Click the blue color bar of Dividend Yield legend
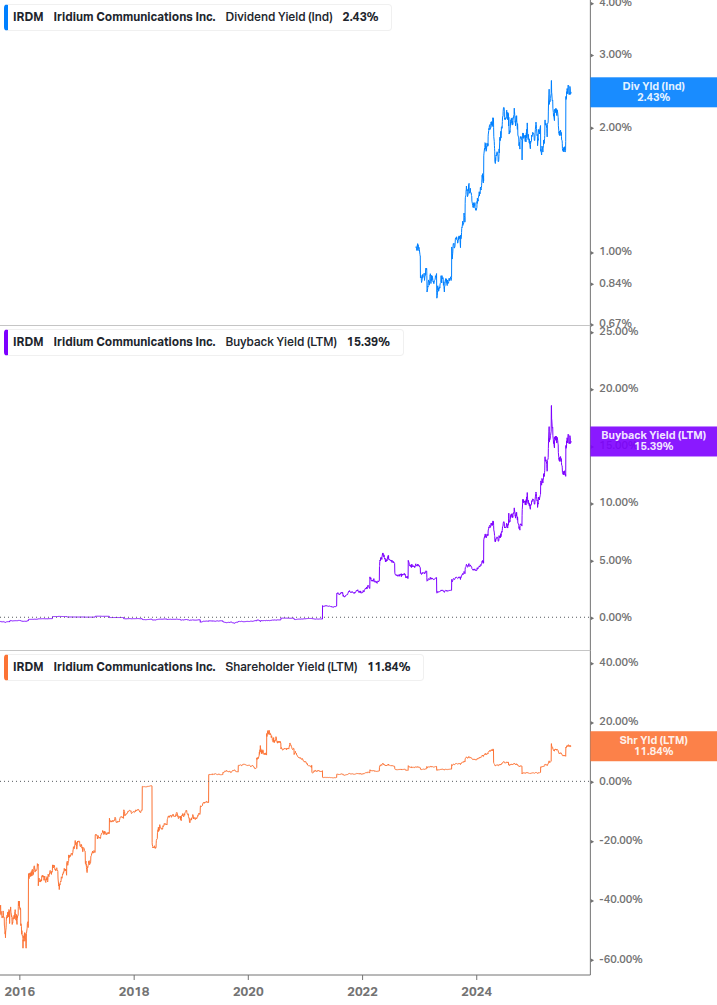 pos(6,17)
